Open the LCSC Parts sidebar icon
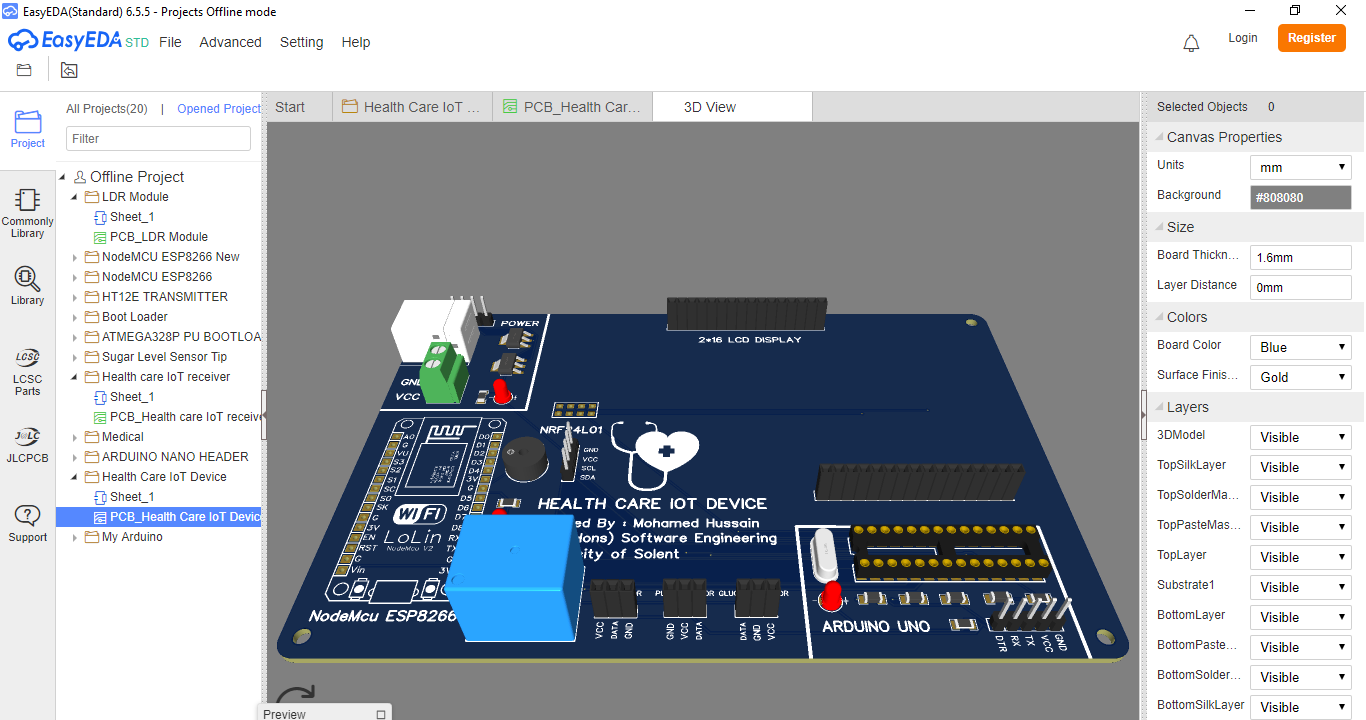 [x=27, y=371]
